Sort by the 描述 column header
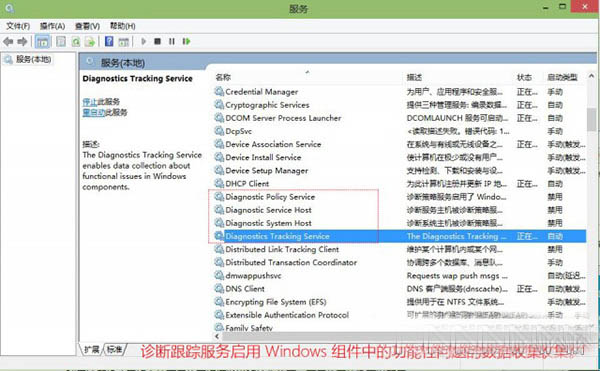Screen dimensions: 600x371 414,77
